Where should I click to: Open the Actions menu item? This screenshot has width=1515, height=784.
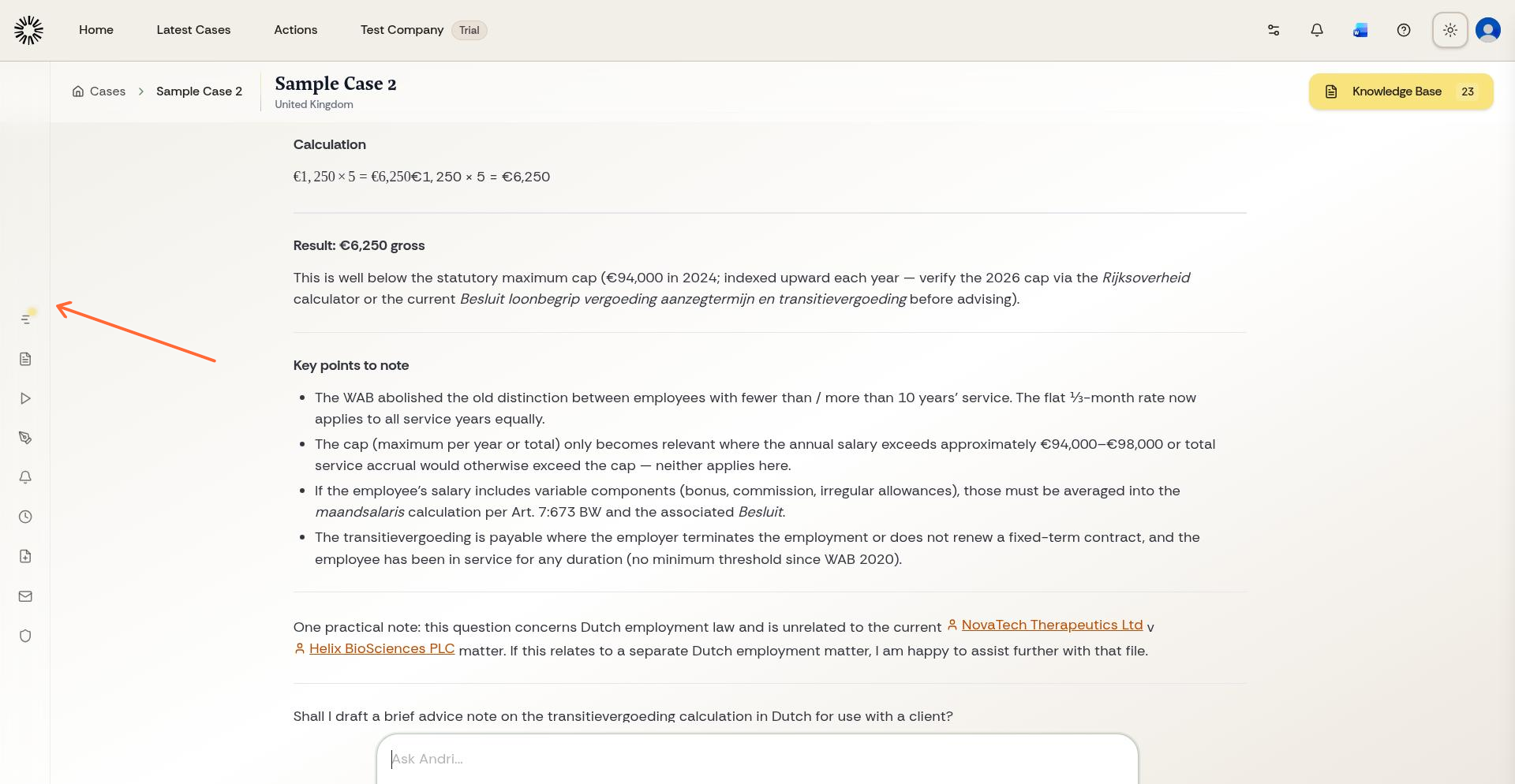(295, 30)
